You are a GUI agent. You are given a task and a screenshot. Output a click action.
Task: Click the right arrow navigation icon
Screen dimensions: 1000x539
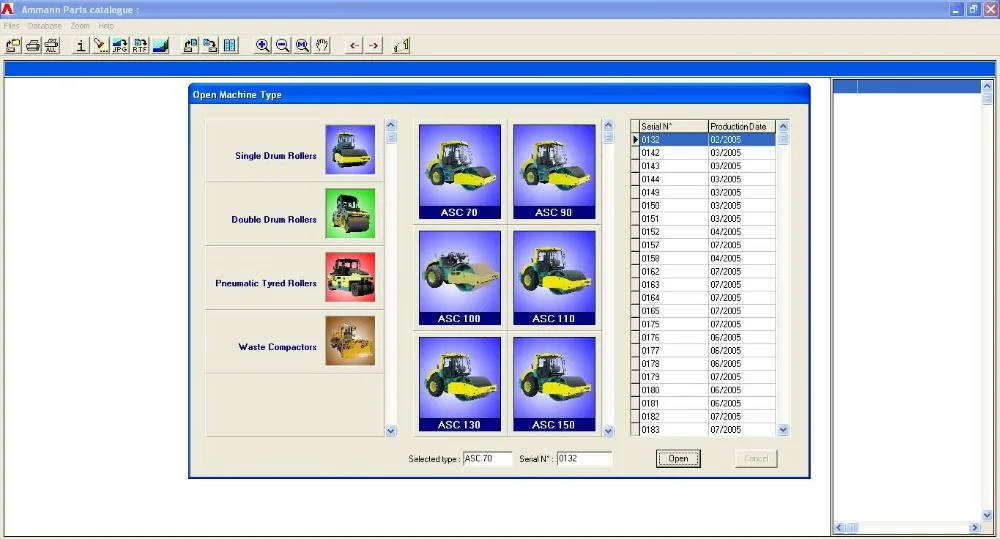(373, 45)
